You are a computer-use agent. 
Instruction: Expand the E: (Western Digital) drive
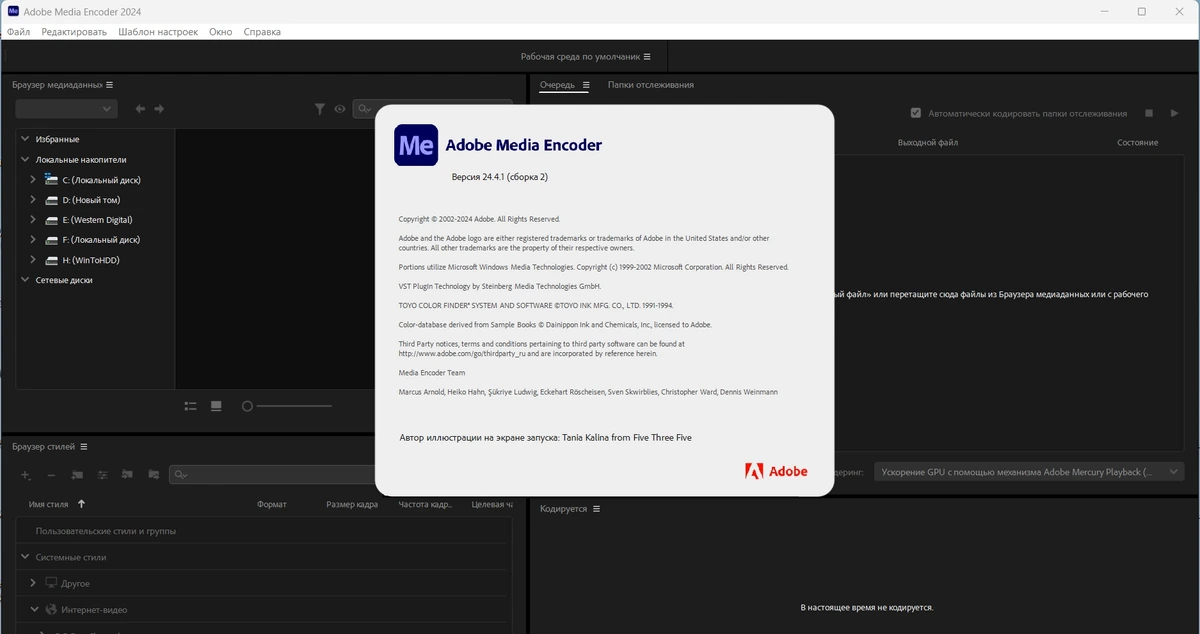33,220
